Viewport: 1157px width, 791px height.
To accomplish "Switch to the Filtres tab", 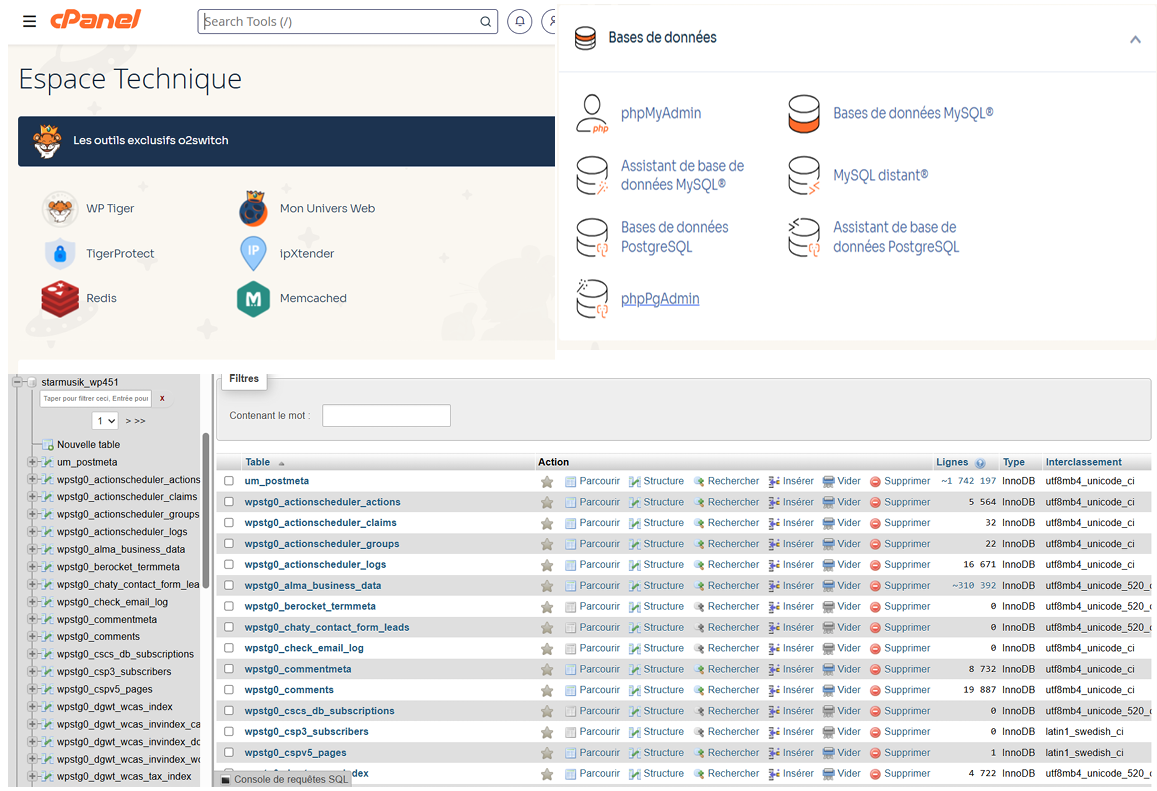I will pos(244,378).
